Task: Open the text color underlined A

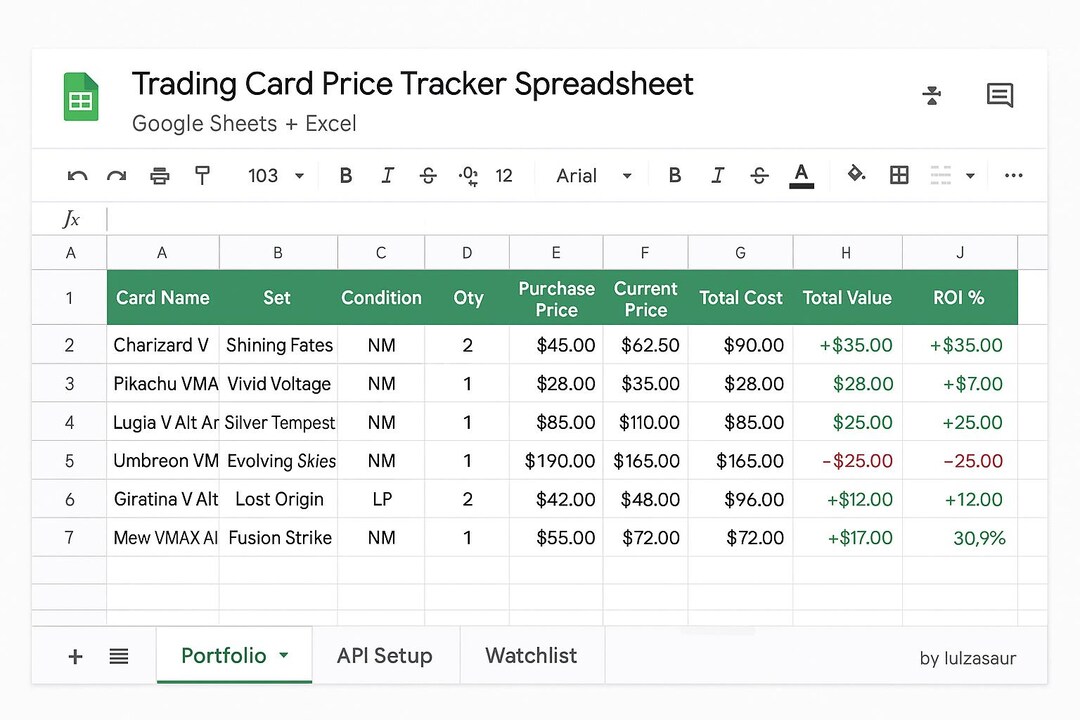Action: pos(801,176)
